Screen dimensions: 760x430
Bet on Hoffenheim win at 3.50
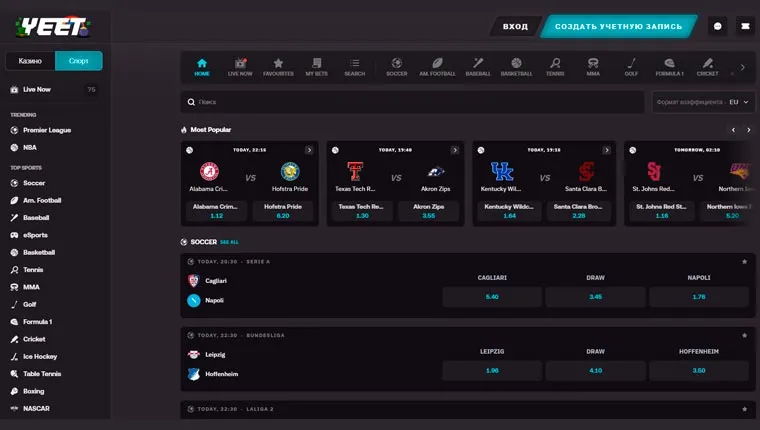[699, 370]
